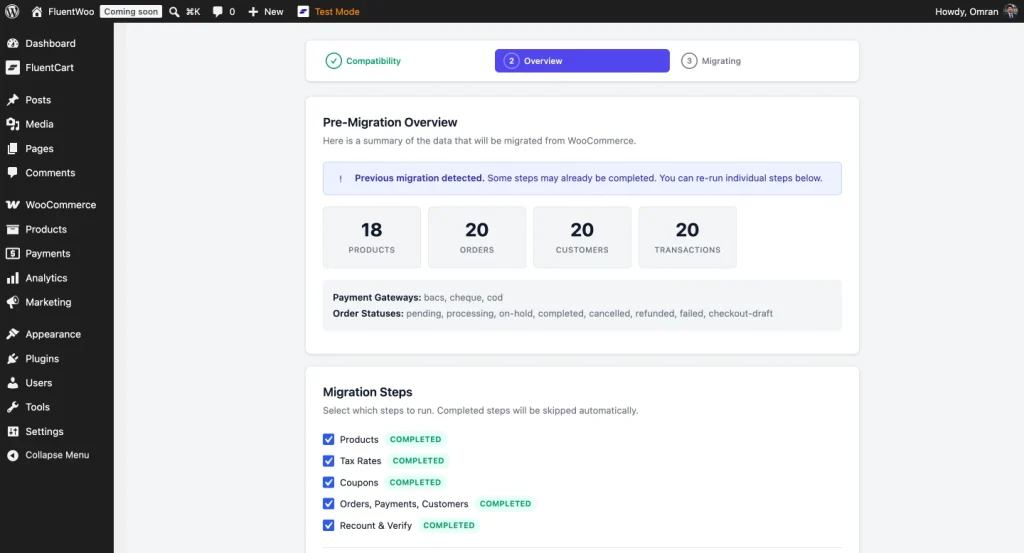This screenshot has height=553, width=1024.
Task: Select the Overview step tab
Action: [x=582, y=61]
